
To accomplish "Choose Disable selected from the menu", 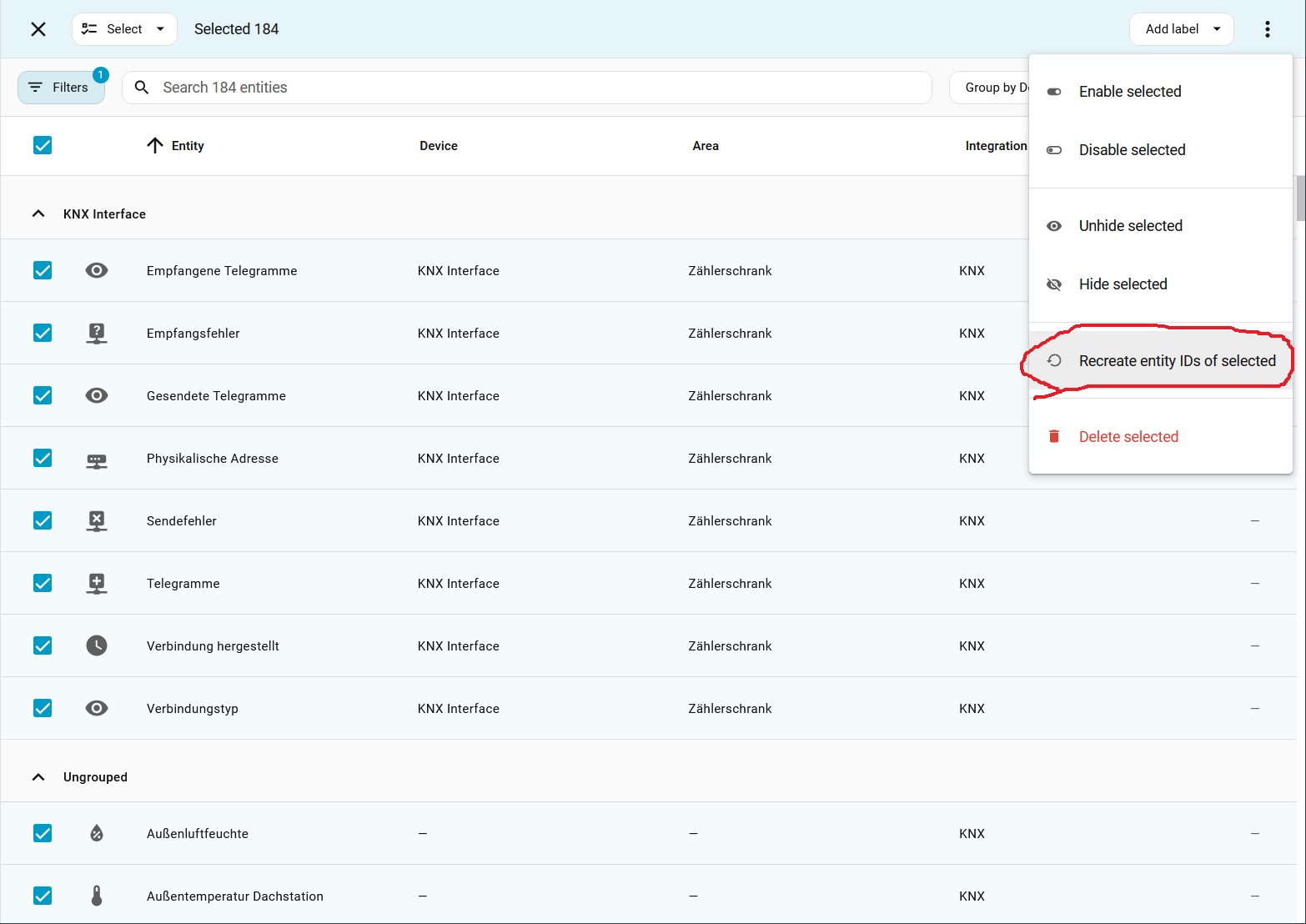I will click(1161, 150).
